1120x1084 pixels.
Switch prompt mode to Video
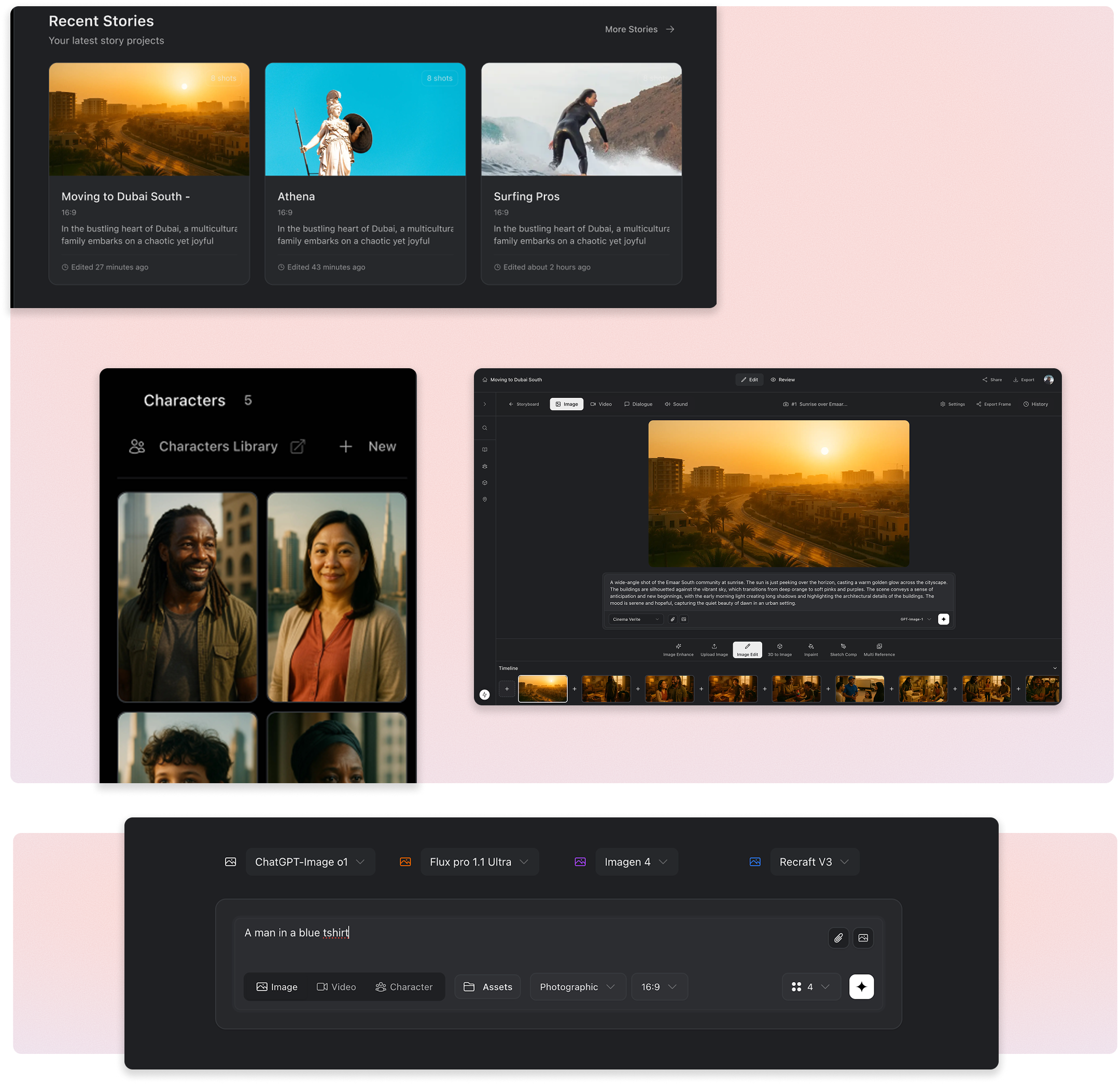[x=336, y=987]
